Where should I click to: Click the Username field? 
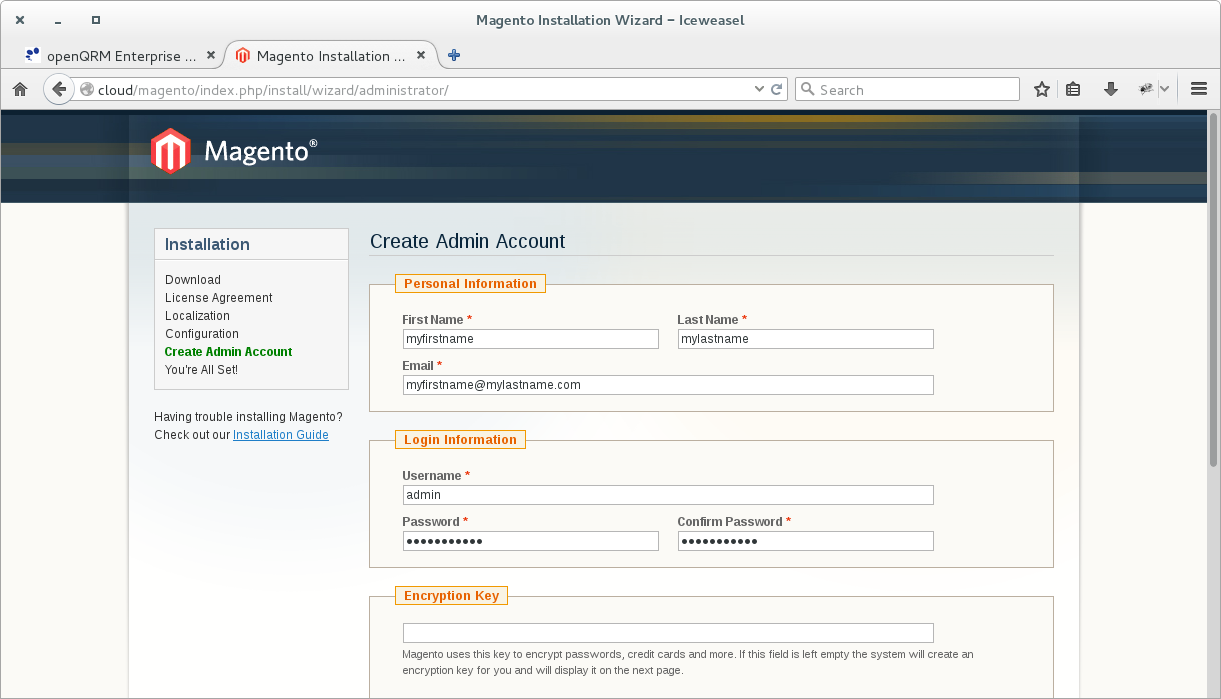668,495
